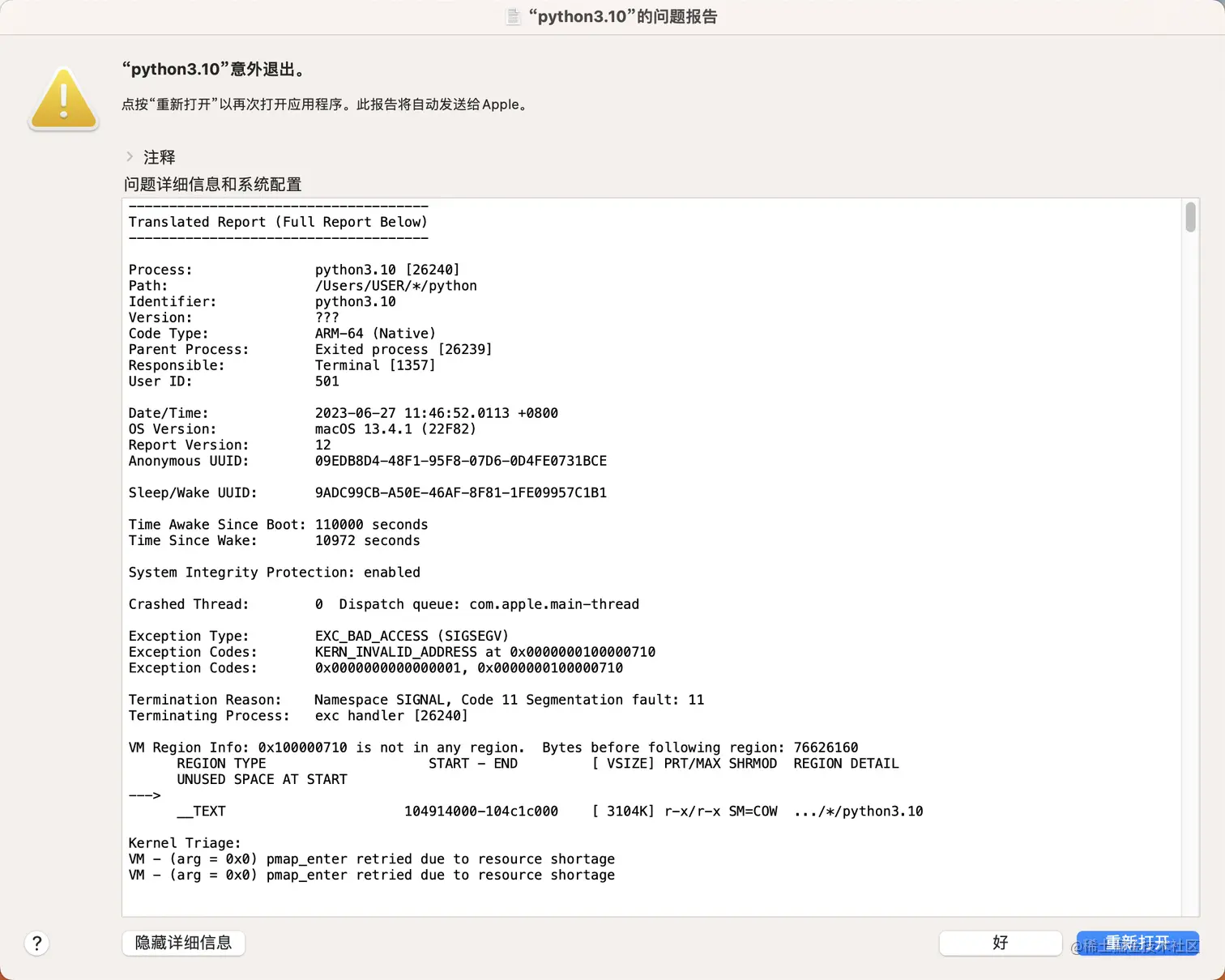
Task: Click the 问题详细信息和系统配置 heading
Action: click(x=213, y=185)
